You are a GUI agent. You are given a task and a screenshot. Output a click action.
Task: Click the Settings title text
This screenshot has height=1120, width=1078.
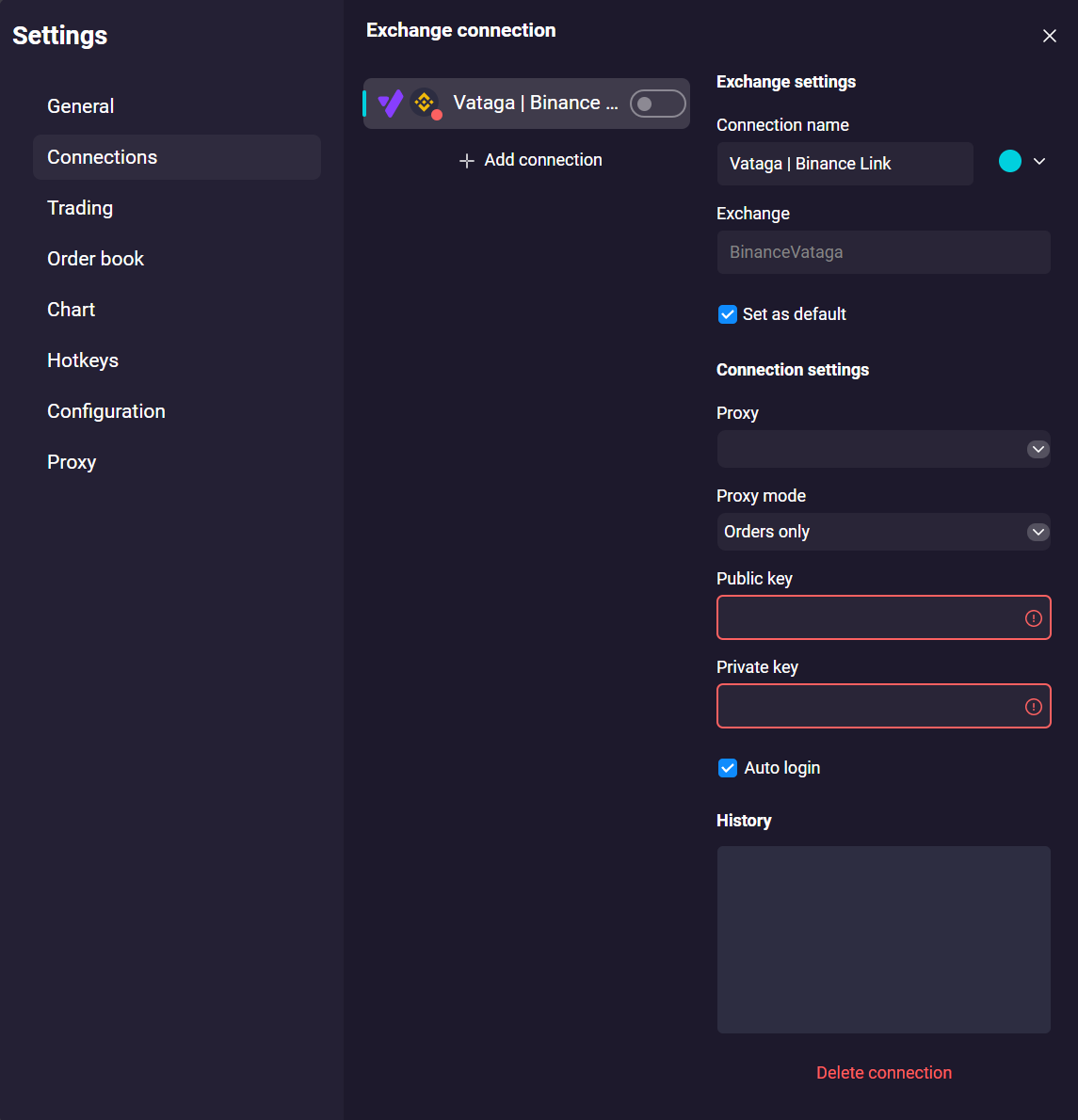coord(60,36)
